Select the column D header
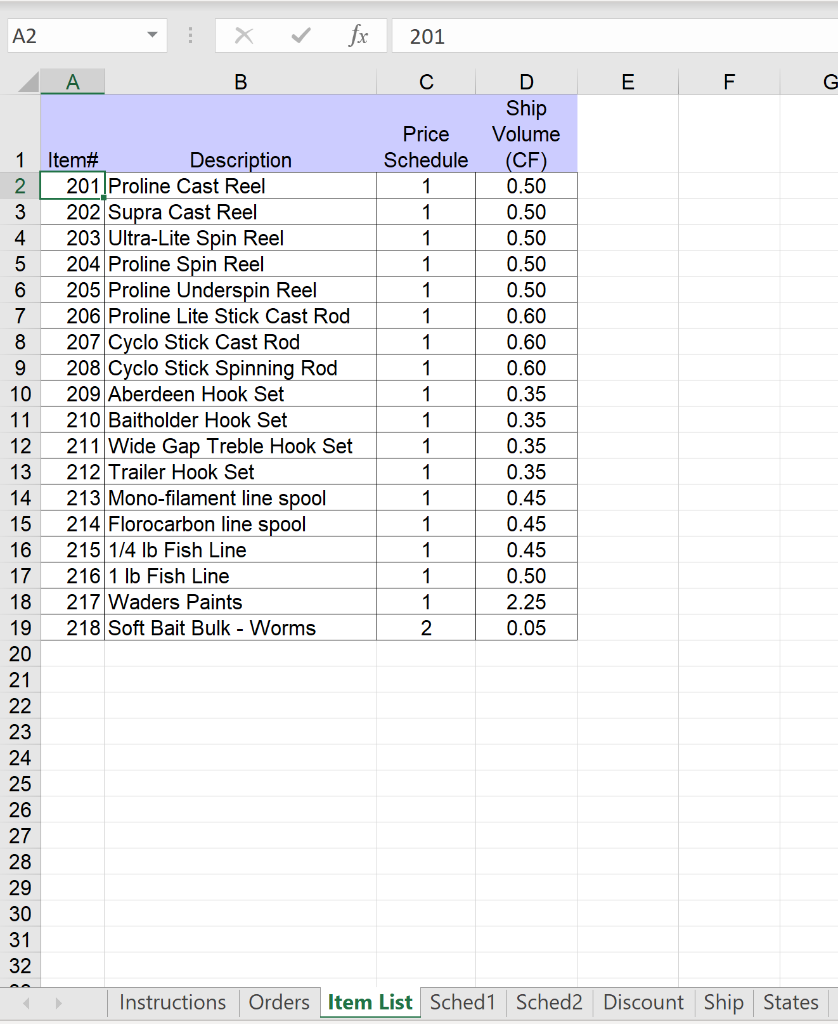Viewport: 838px width, 1024px height. click(526, 82)
